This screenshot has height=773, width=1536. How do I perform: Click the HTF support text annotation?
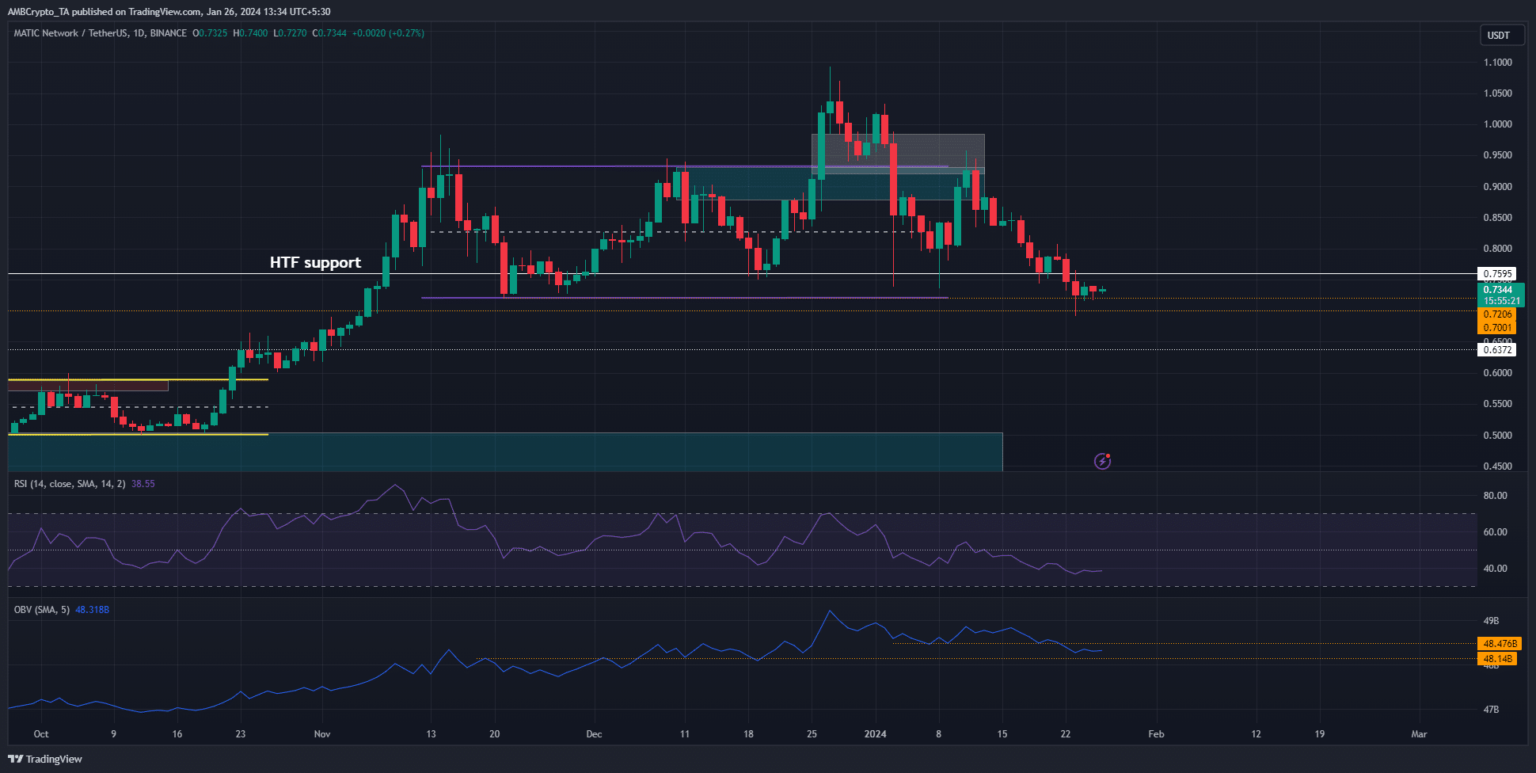pos(315,263)
